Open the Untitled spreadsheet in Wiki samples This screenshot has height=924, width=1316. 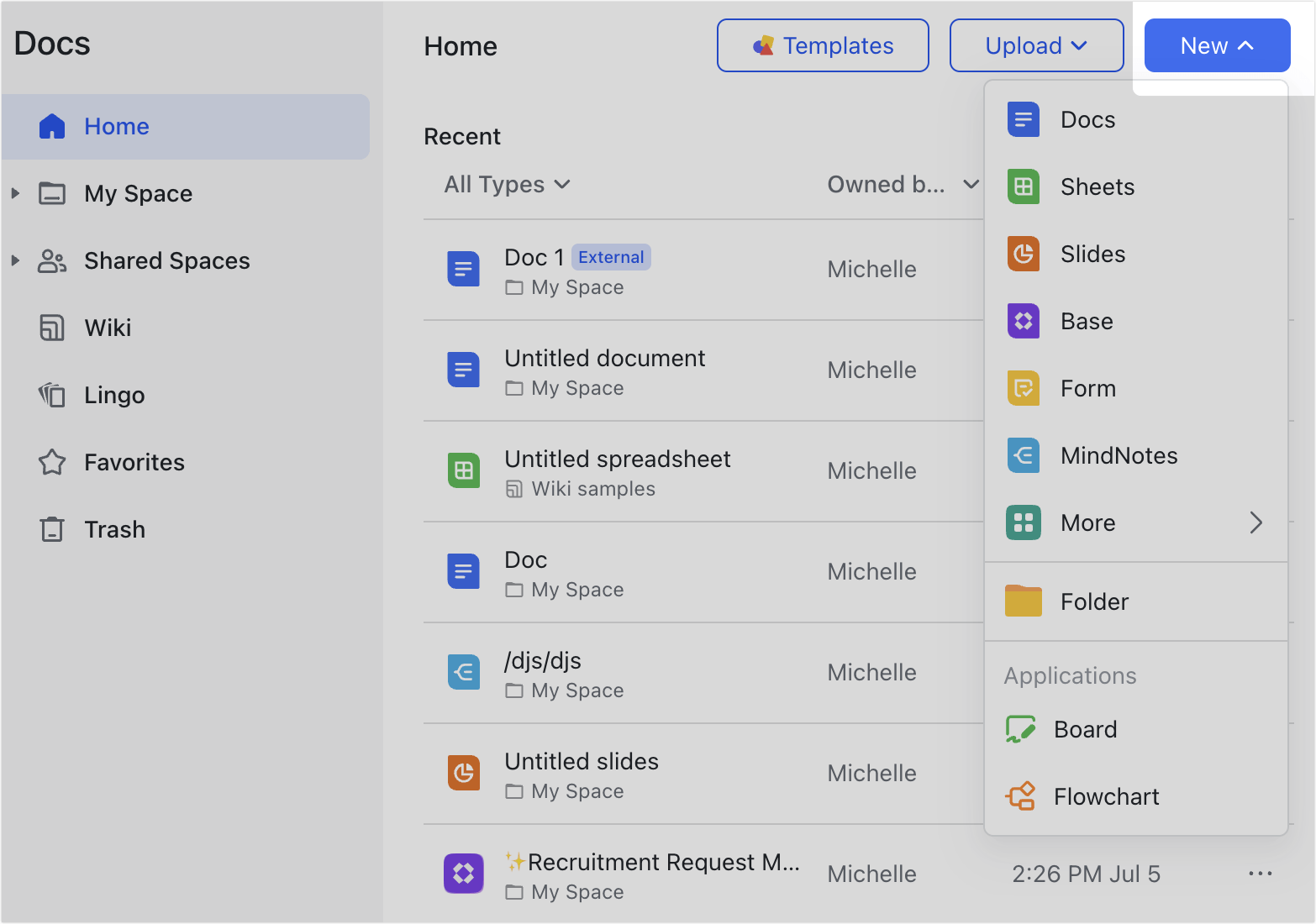(x=618, y=459)
